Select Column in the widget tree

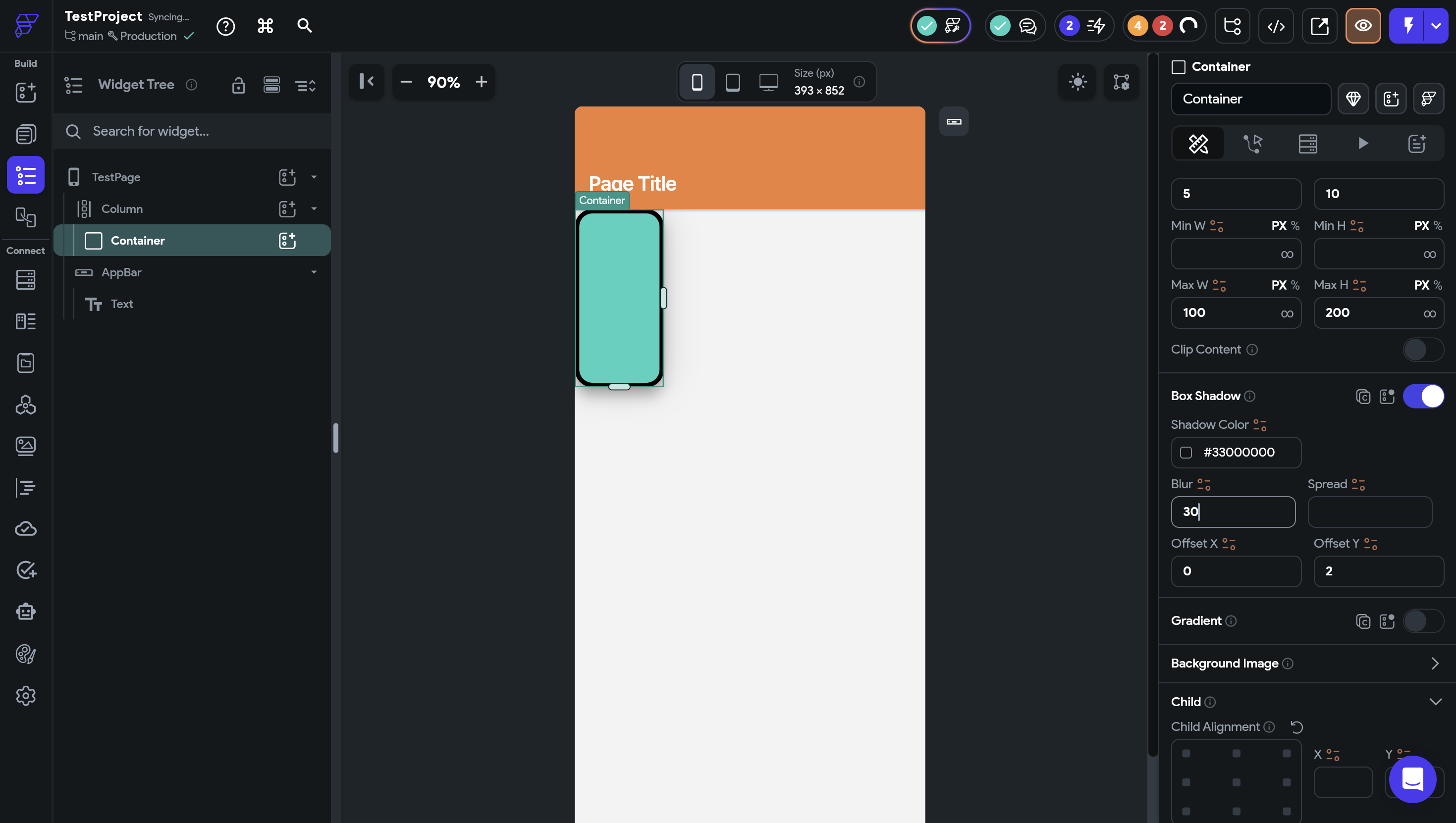pos(122,209)
